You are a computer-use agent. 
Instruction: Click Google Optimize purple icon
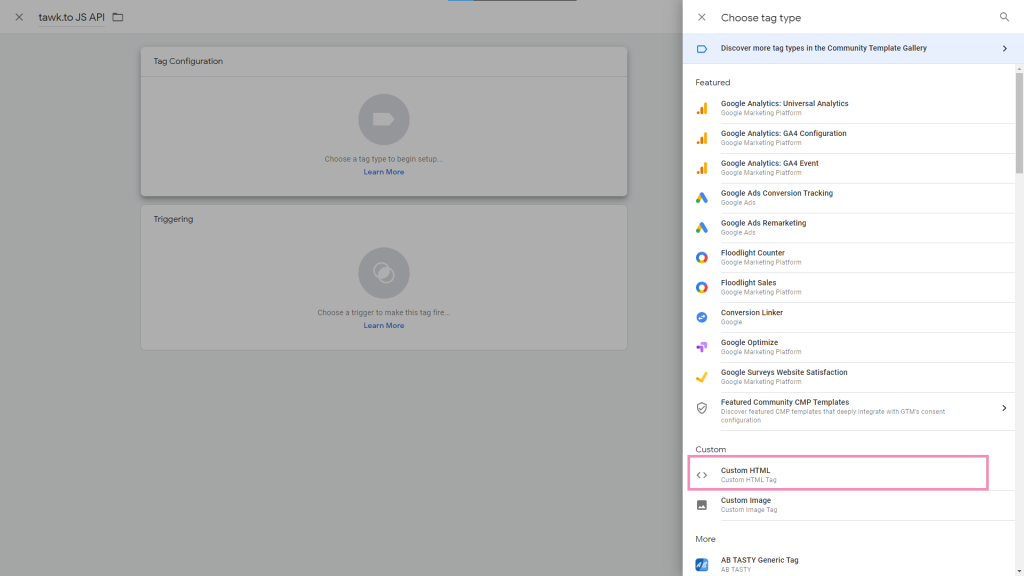(701, 347)
